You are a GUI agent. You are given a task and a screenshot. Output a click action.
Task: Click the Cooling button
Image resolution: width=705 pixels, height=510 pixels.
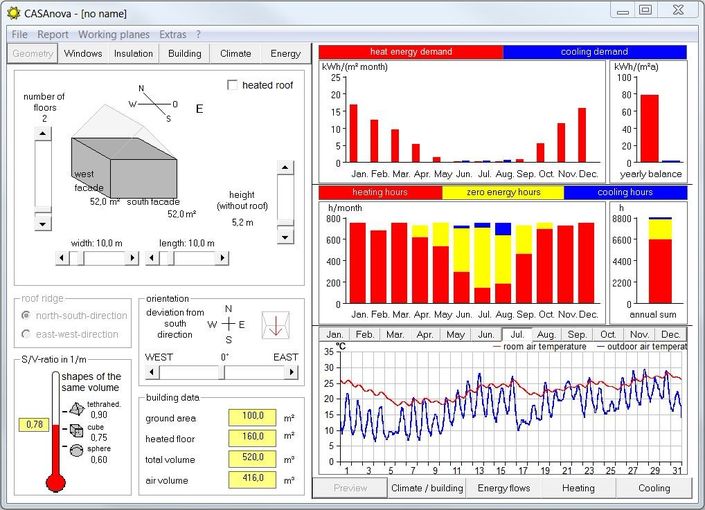[x=654, y=488]
